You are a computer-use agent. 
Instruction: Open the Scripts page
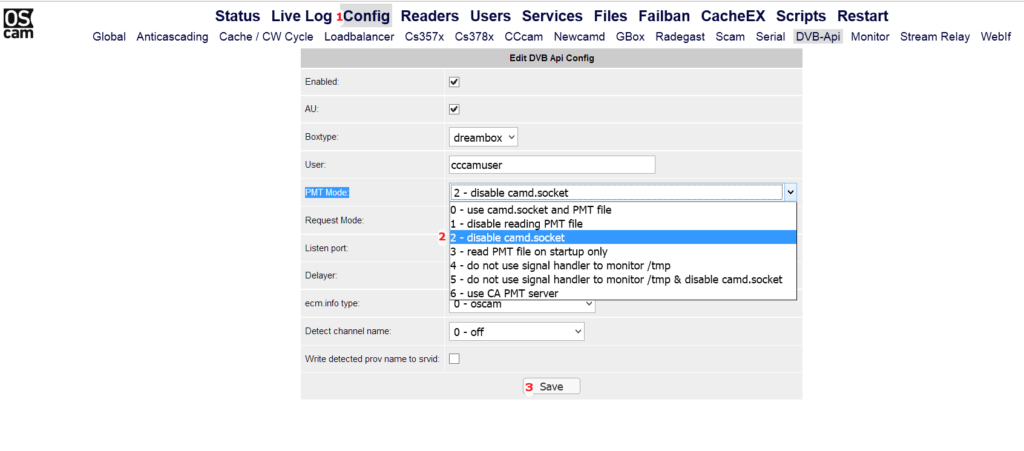801,16
